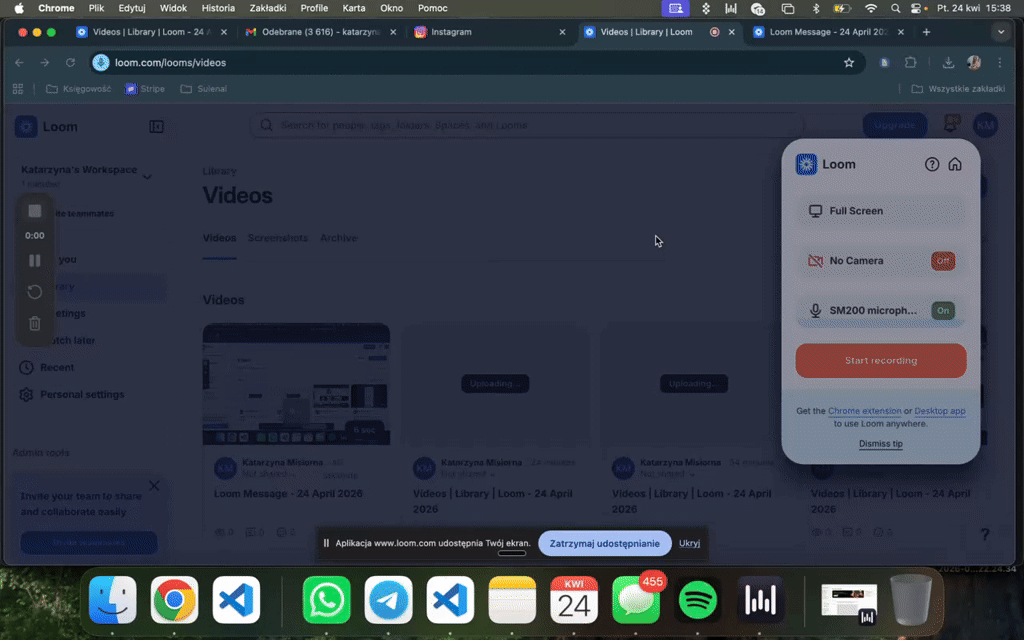Open the Chrome extension link
The width and height of the screenshot is (1024, 640).
pos(864,411)
